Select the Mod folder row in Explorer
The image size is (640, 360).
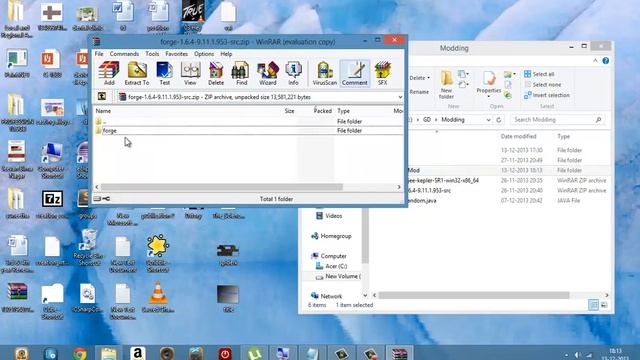(508, 170)
